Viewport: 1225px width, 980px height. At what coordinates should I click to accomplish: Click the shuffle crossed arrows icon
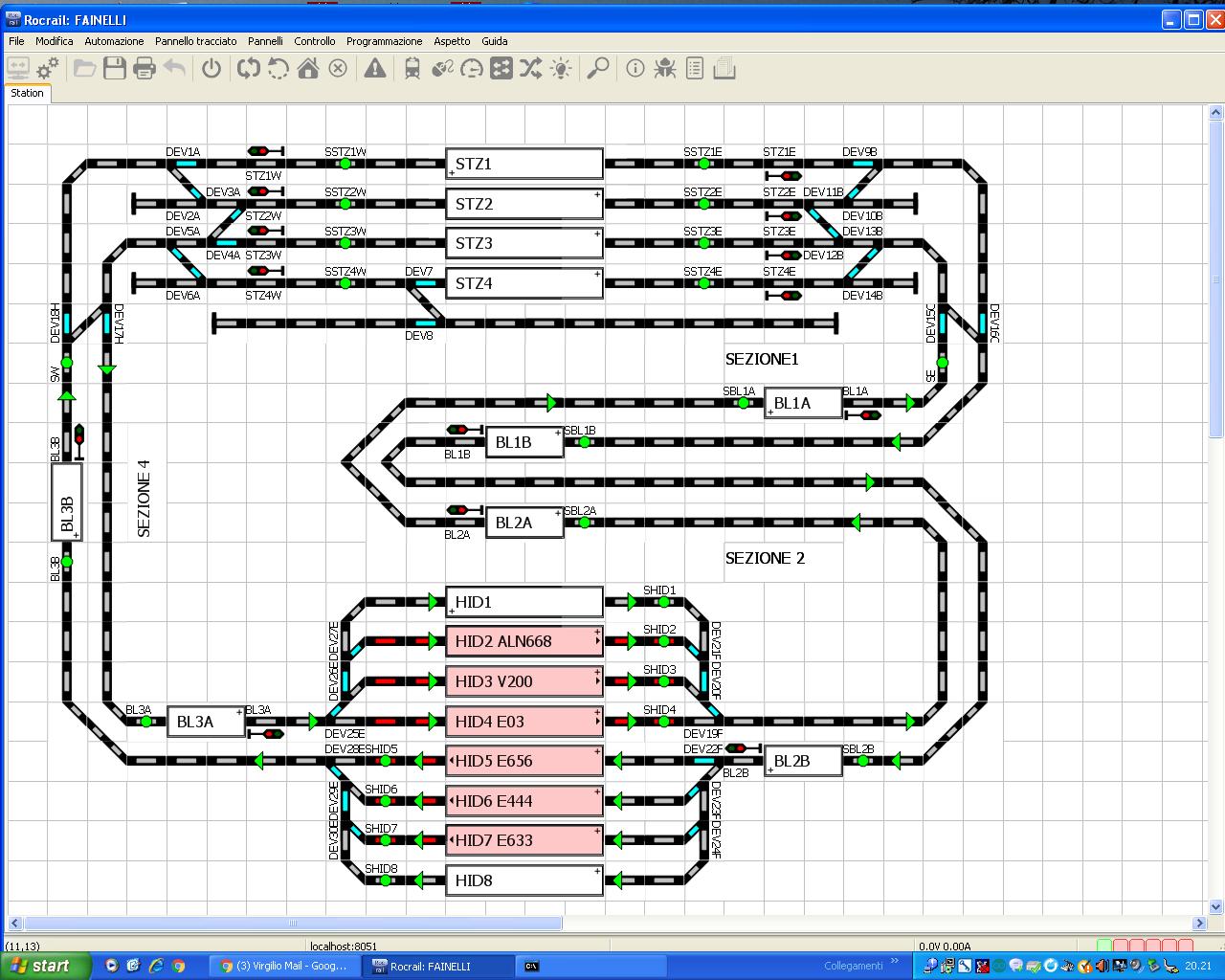click(531, 68)
